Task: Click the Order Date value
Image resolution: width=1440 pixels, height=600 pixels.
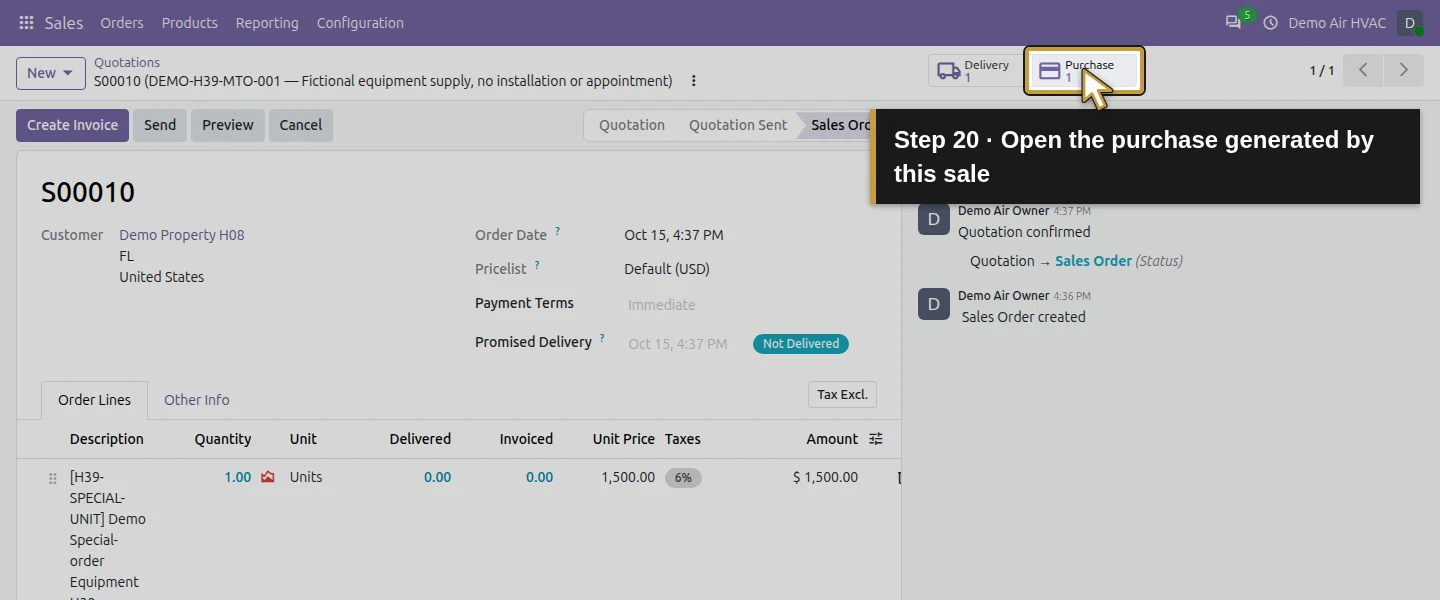Action: click(x=674, y=235)
